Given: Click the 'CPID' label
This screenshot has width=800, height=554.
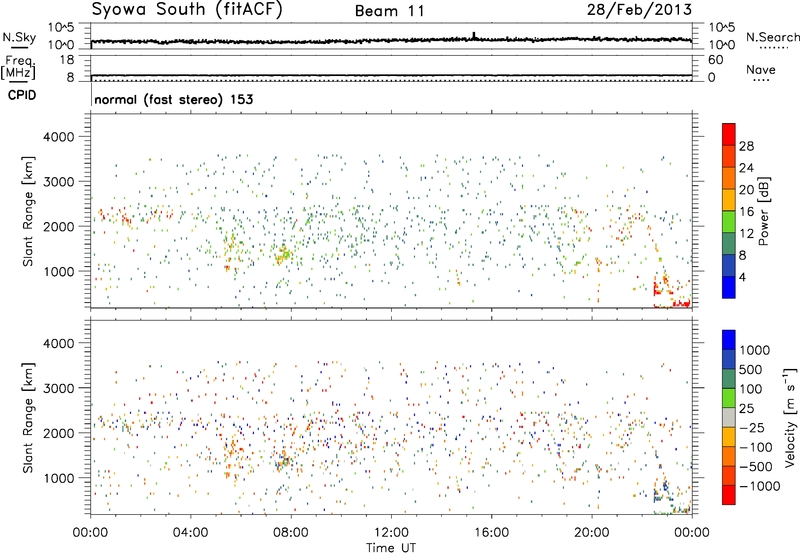Looking at the screenshot, I should coord(22,95).
